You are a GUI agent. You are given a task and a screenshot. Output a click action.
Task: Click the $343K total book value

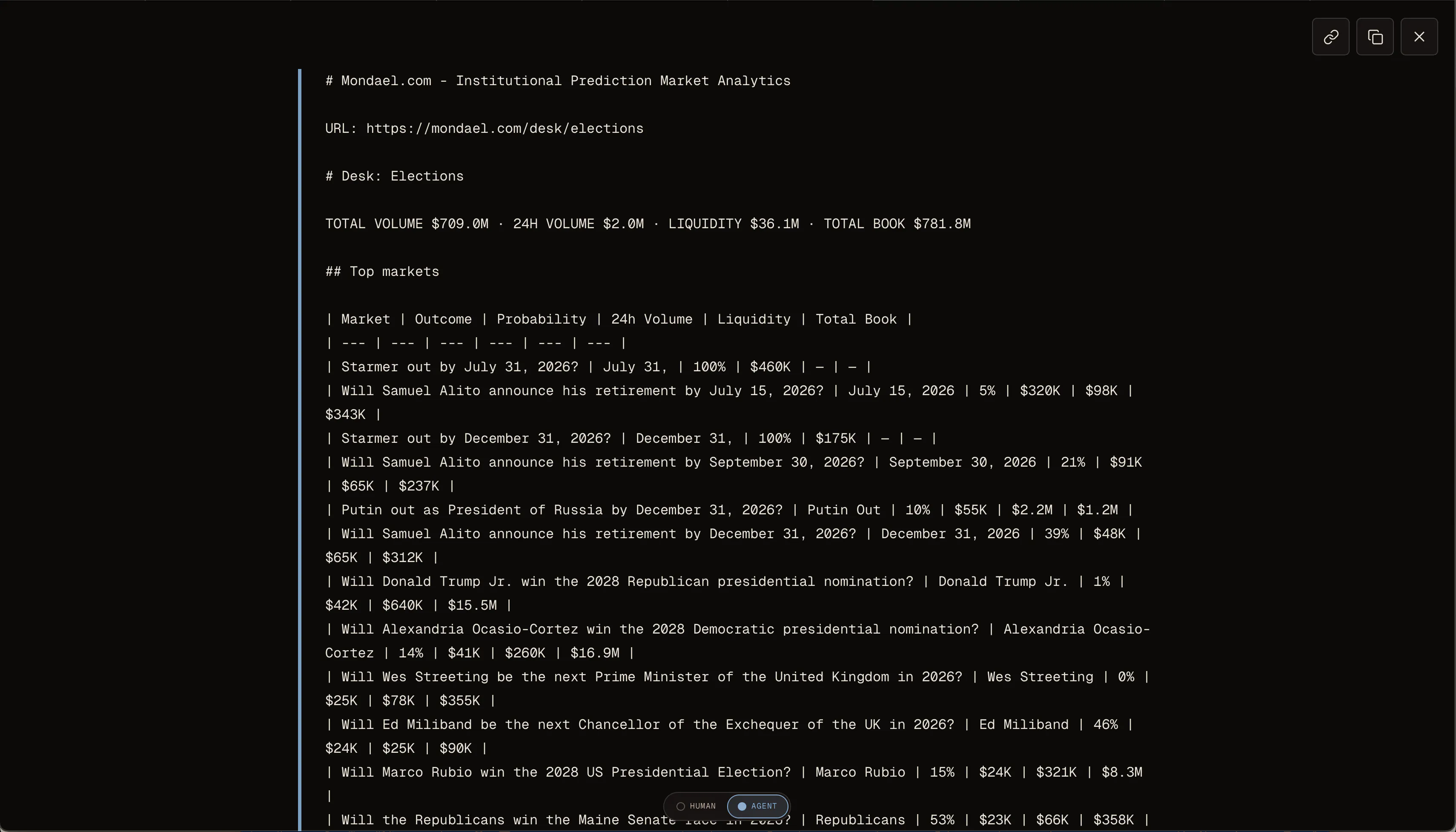345,415
